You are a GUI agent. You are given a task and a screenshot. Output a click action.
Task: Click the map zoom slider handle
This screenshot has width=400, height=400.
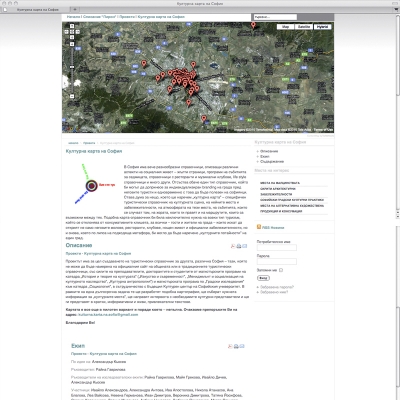[x=72, y=67]
